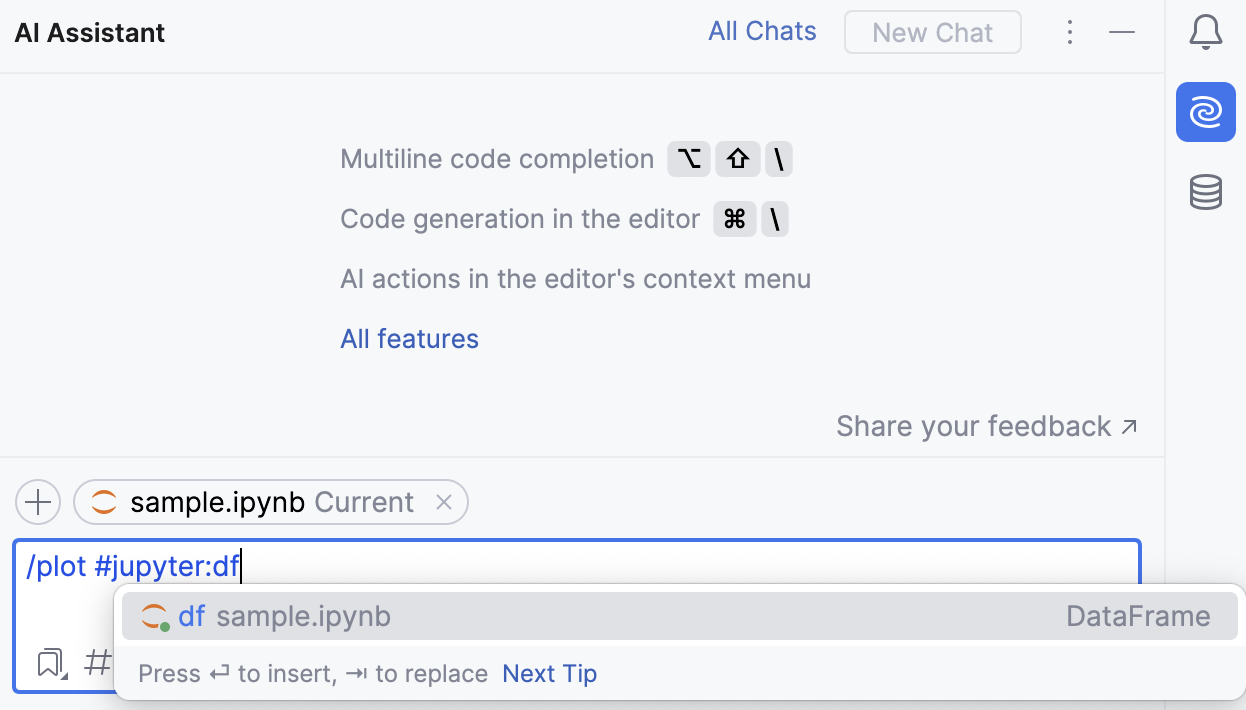
Task: Hide the AI Assistant tool window
Action: [x=1122, y=31]
